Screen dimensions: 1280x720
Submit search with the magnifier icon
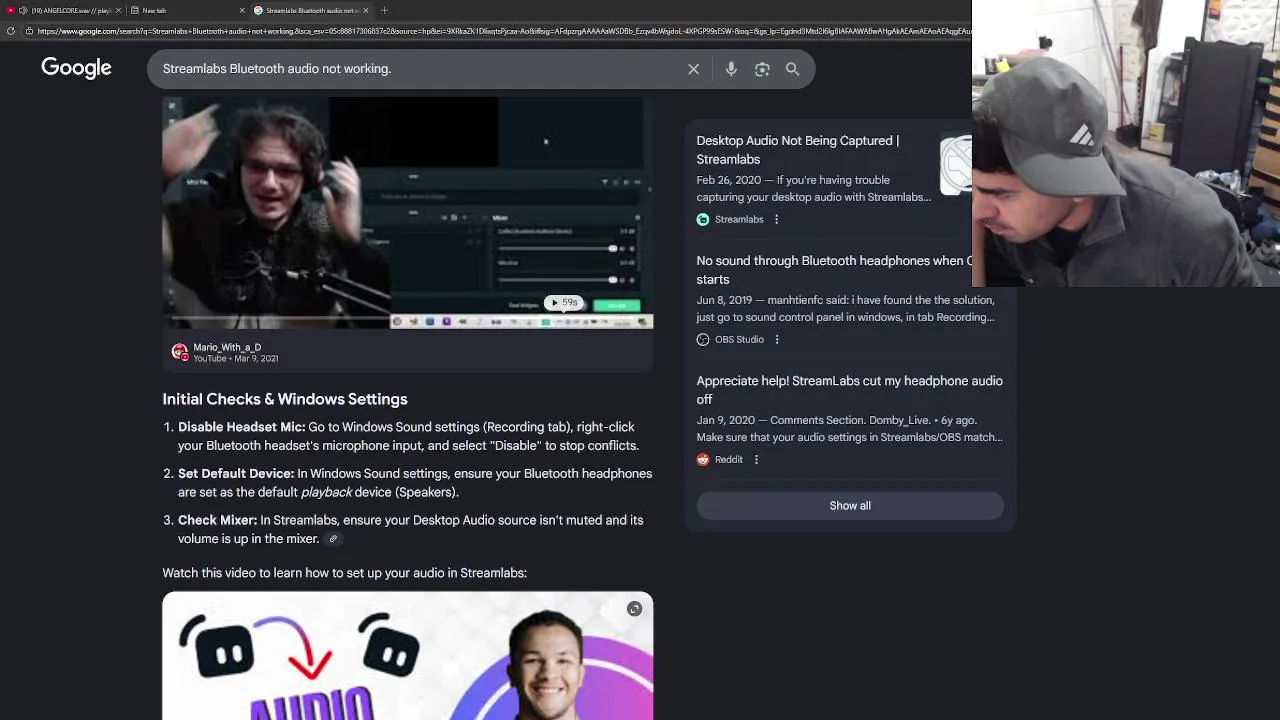tap(792, 69)
